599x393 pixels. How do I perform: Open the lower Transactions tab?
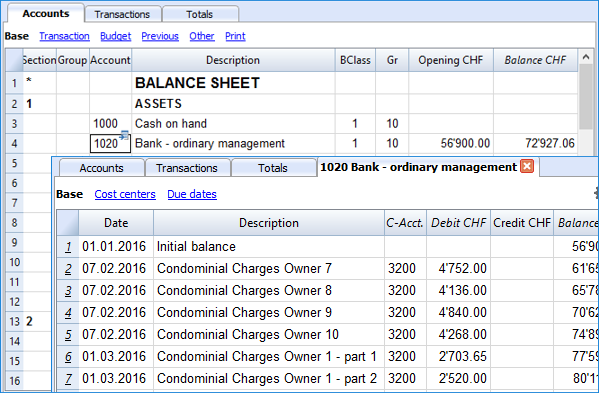tap(187, 168)
